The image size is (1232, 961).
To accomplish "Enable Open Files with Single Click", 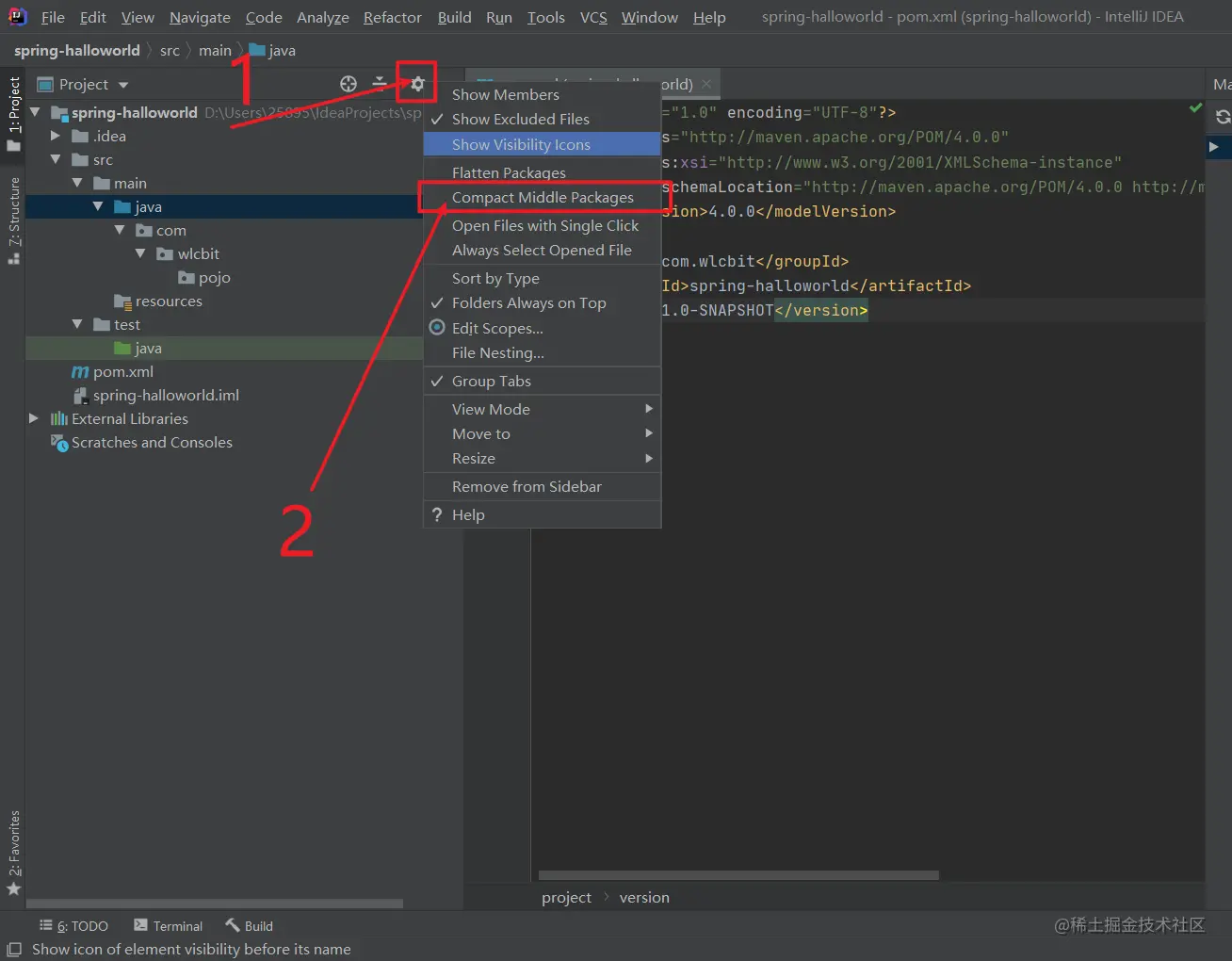I will (542, 225).
